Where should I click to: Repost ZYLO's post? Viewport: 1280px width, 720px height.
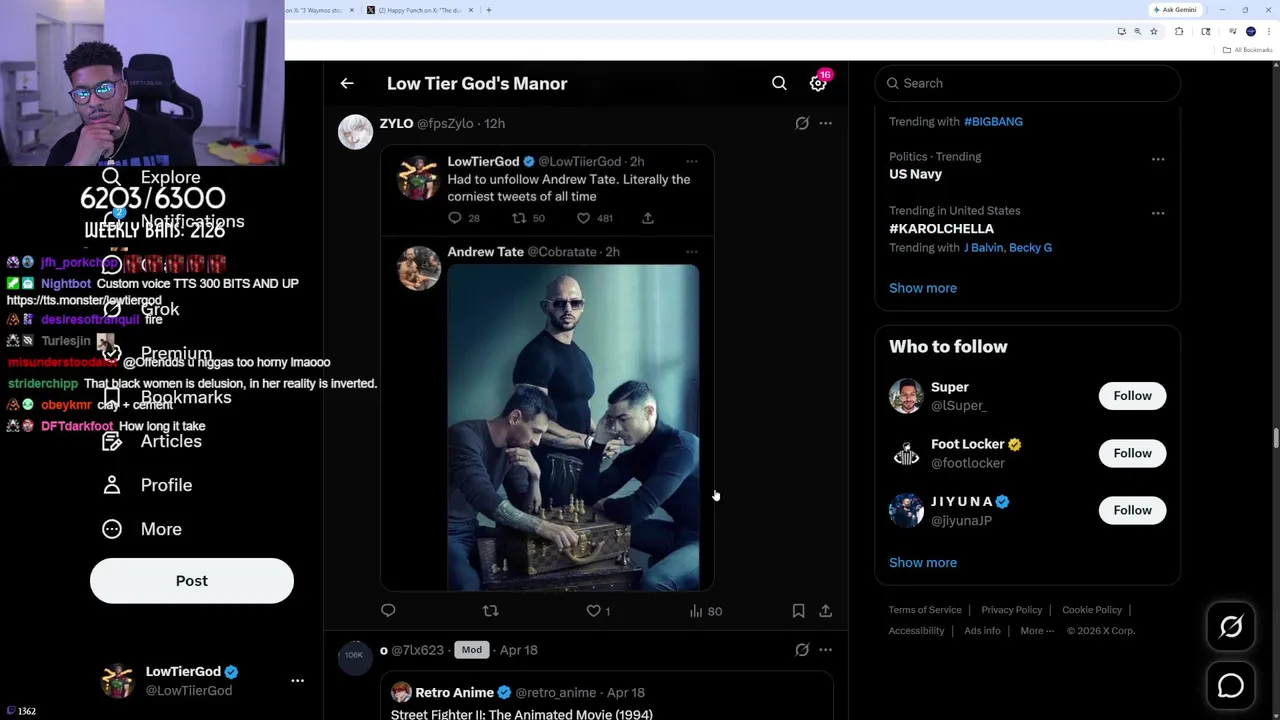[490, 611]
